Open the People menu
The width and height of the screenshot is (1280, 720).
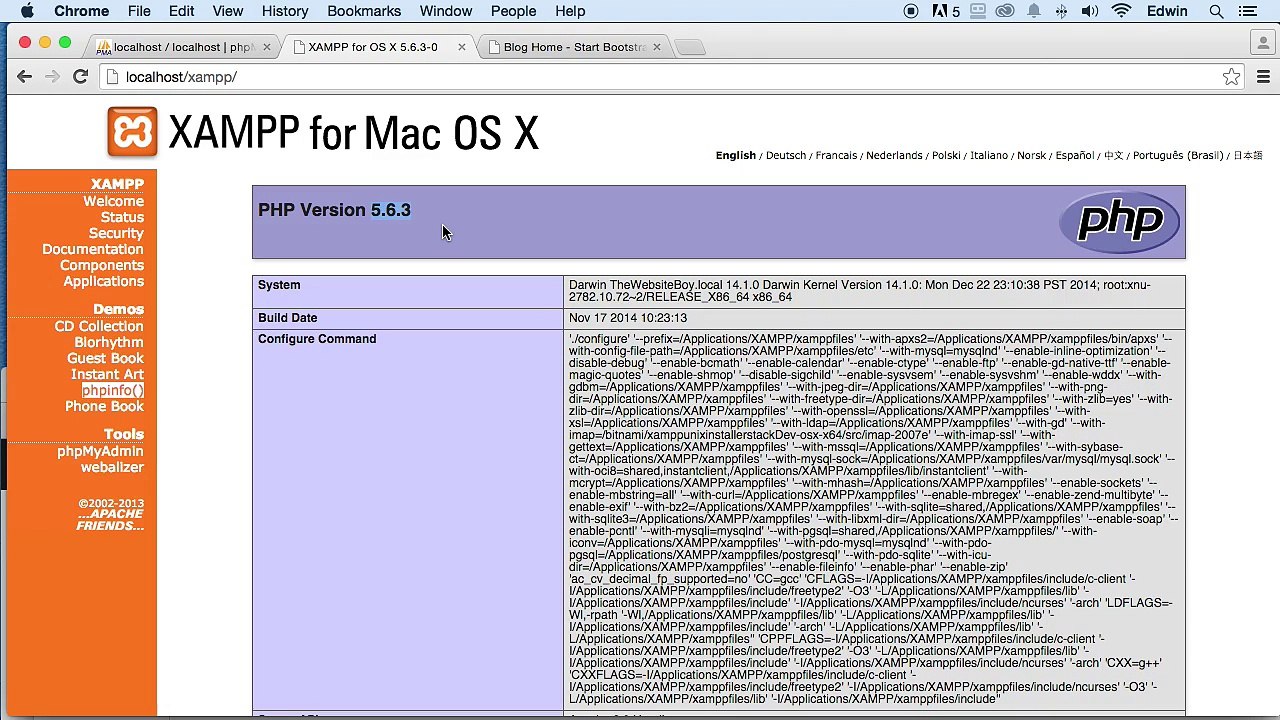[513, 11]
